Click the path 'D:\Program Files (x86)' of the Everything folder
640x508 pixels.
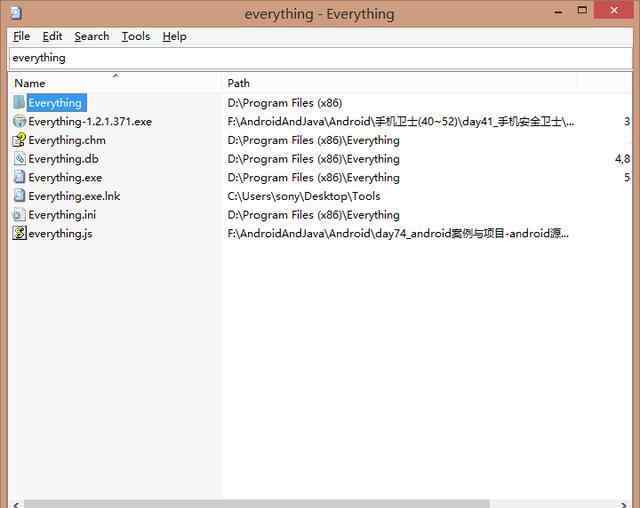click(284, 103)
